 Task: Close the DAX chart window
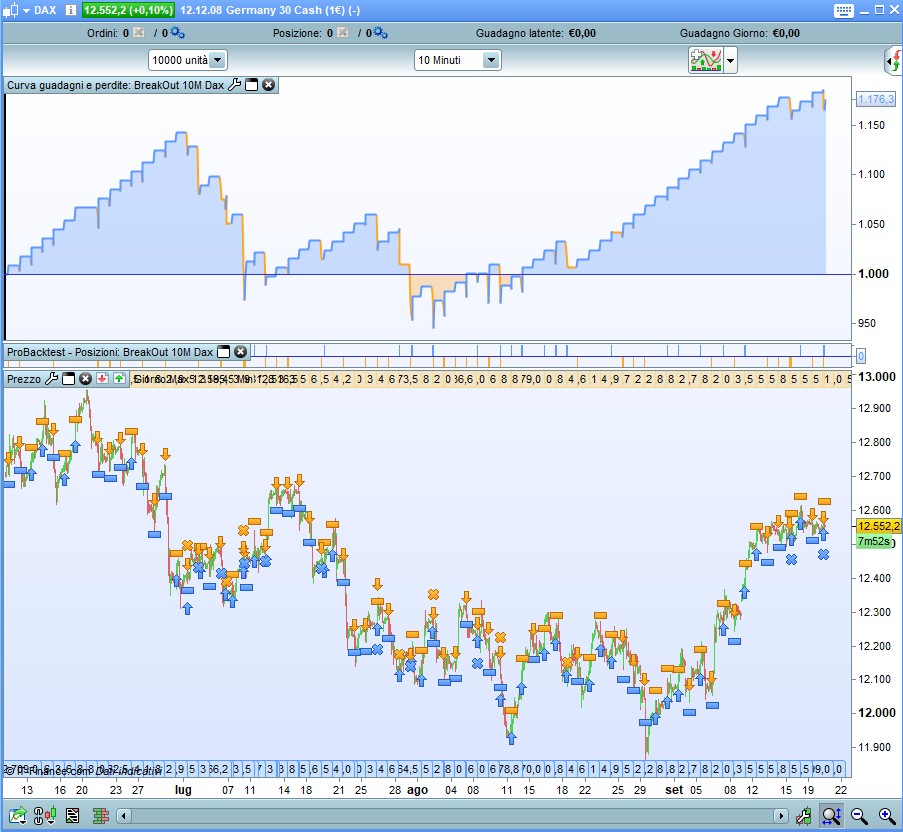pos(894,10)
